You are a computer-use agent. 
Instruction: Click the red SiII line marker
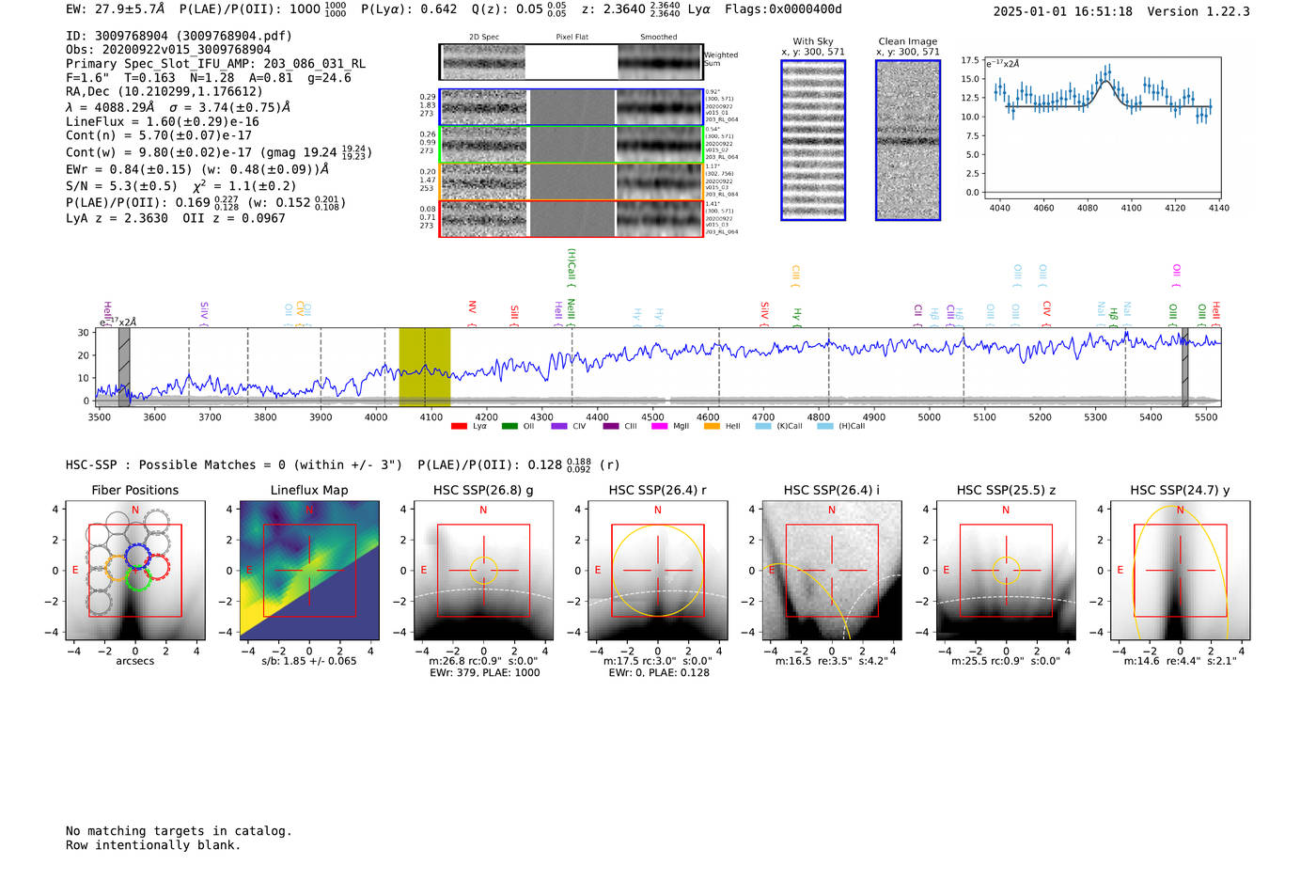point(514,315)
